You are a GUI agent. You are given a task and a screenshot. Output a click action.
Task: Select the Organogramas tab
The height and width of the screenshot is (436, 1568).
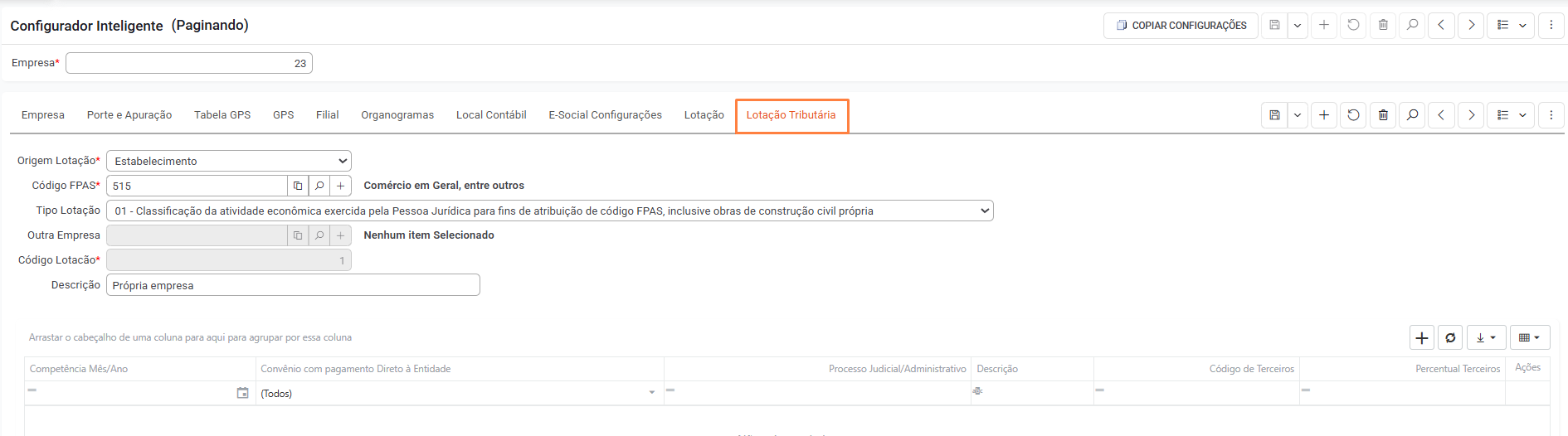397,115
